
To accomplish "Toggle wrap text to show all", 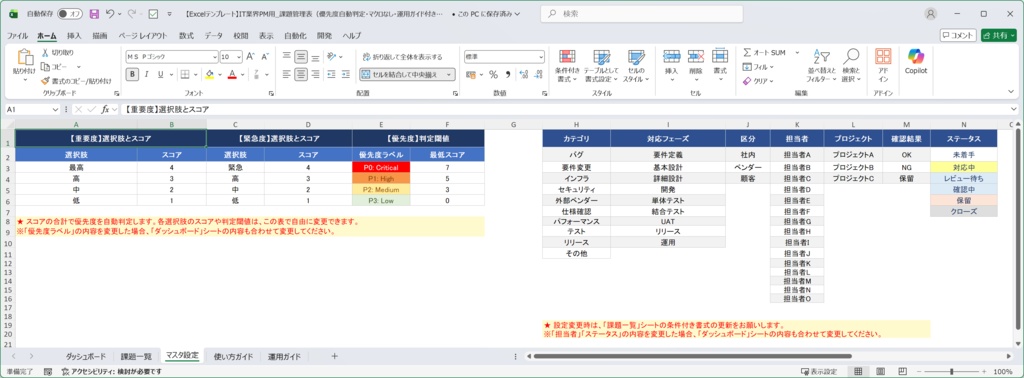I will click(x=402, y=57).
